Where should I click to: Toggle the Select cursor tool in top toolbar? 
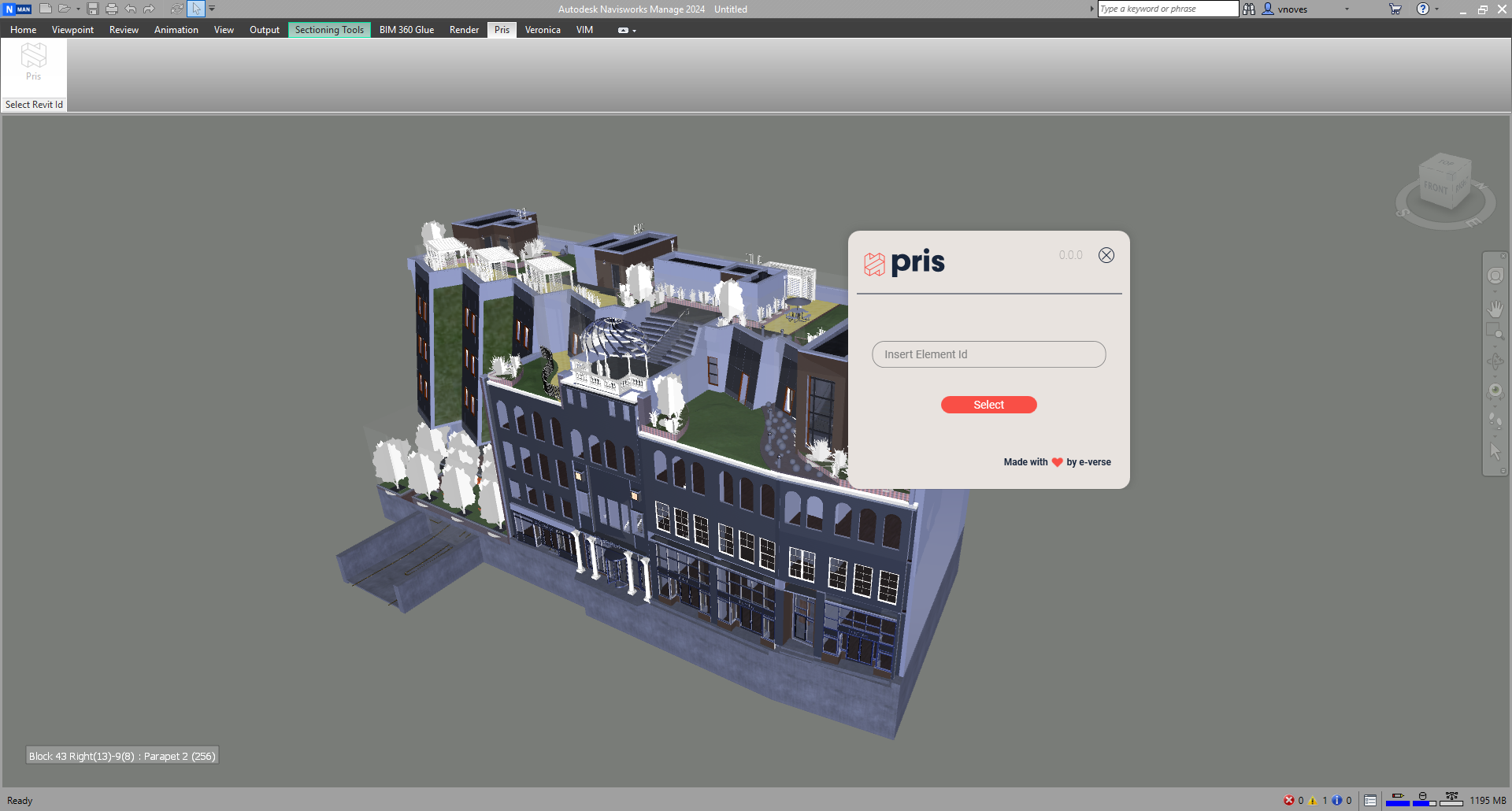[x=196, y=9]
